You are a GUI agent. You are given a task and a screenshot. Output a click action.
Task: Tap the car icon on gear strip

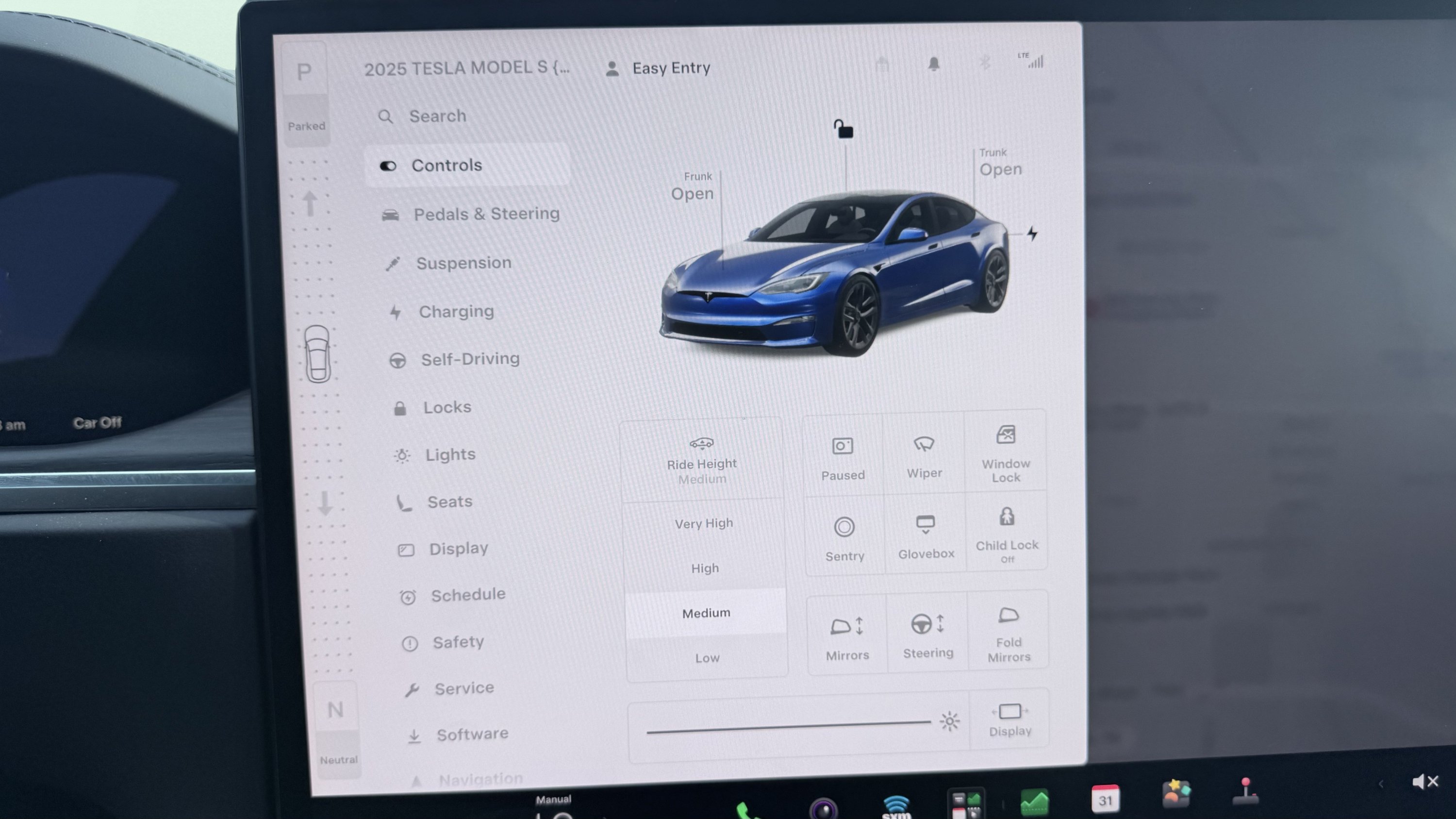click(317, 354)
